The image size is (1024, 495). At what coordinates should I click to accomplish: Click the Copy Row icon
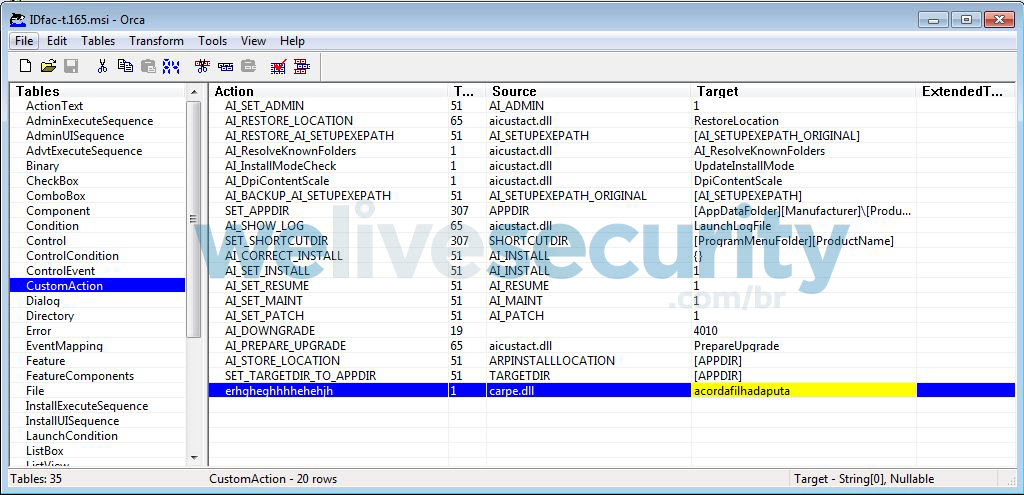[x=225, y=66]
